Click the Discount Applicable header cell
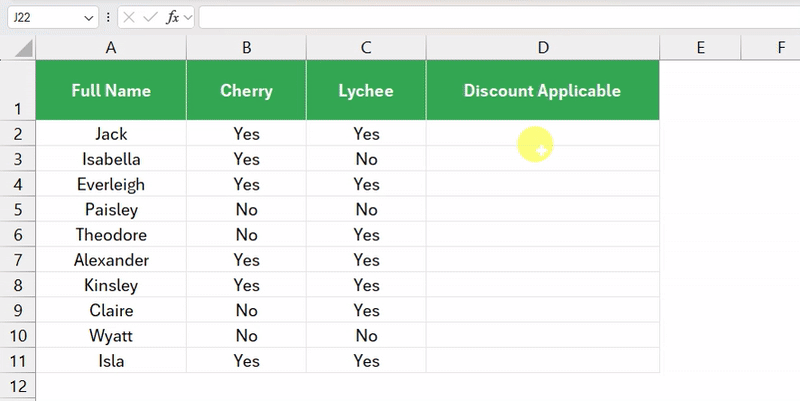800x401 pixels. pyautogui.click(x=543, y=90)
